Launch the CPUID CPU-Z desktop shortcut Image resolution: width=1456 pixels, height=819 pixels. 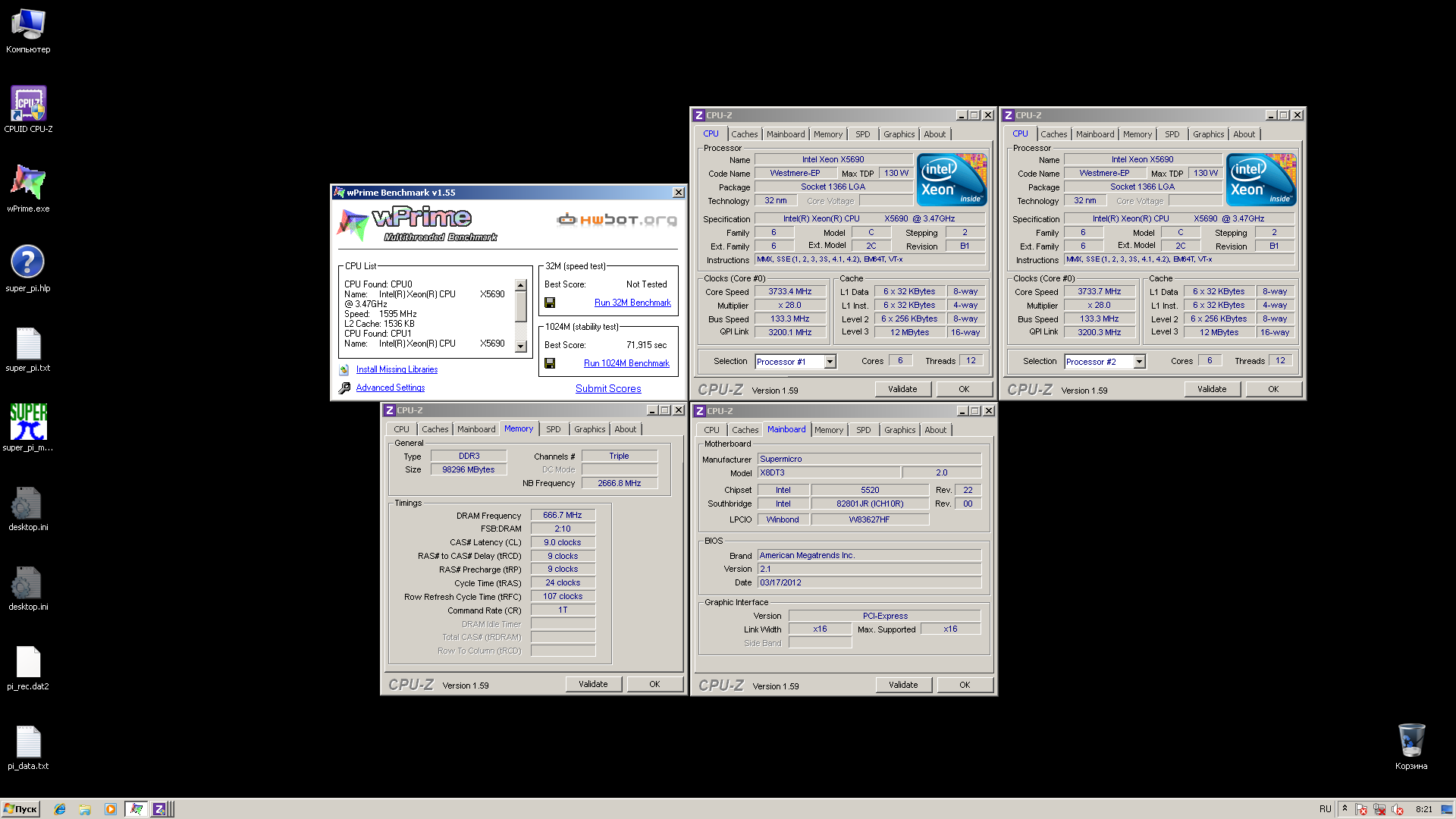(28, 110)
